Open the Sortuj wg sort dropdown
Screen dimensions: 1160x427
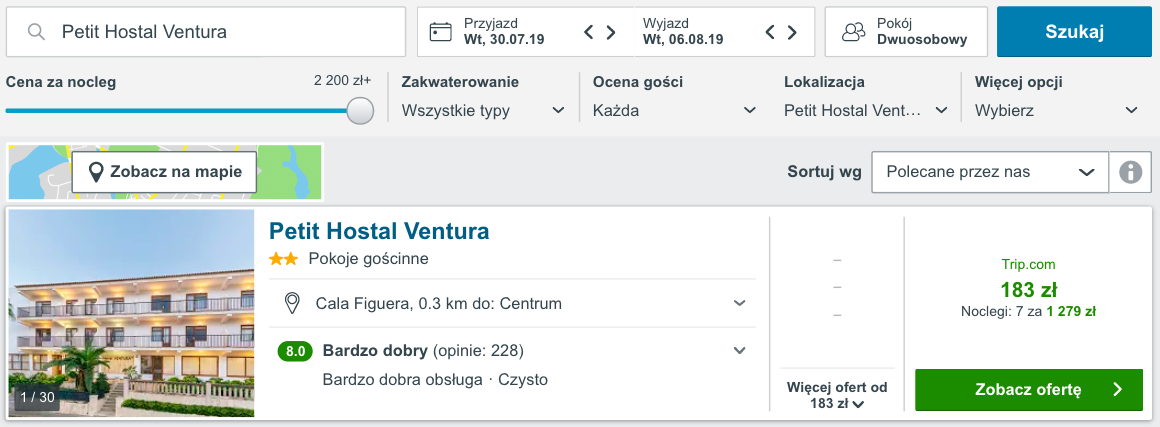(x=990, y=172)
